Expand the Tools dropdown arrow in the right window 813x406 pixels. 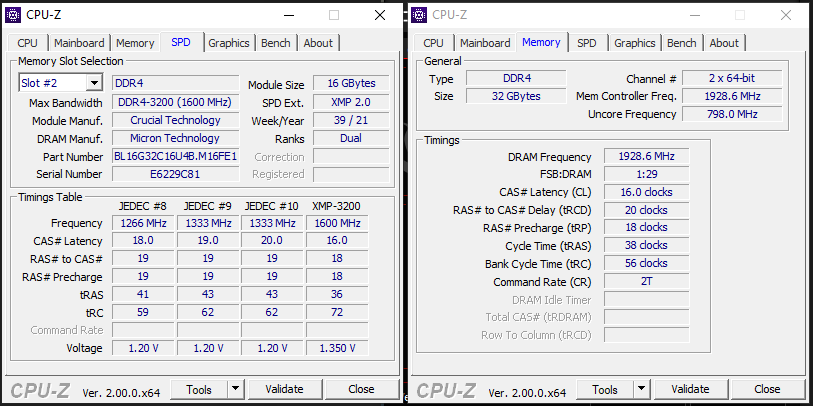tap(641, 389)
